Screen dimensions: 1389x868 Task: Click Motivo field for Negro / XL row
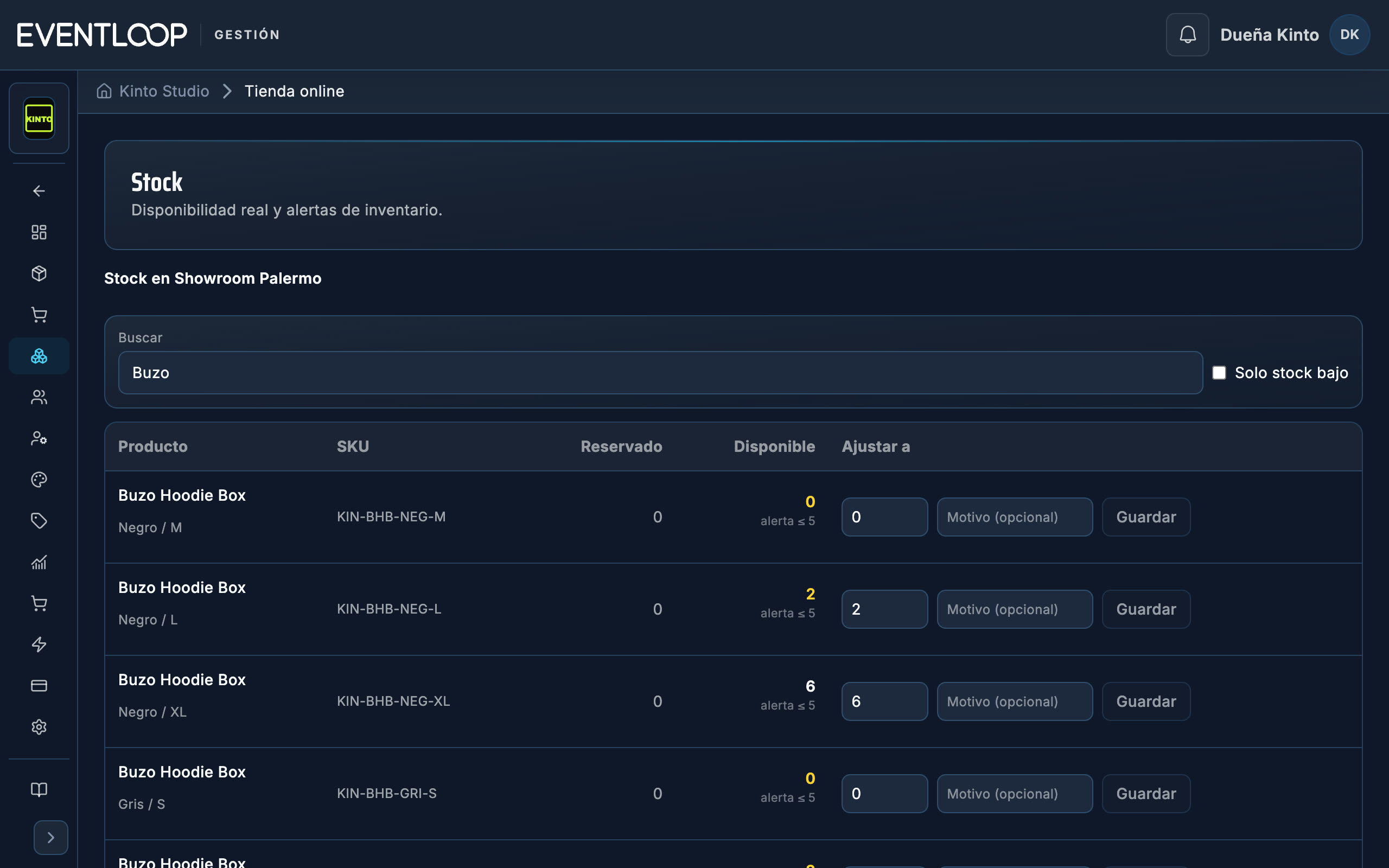(x=1015, y=701)
